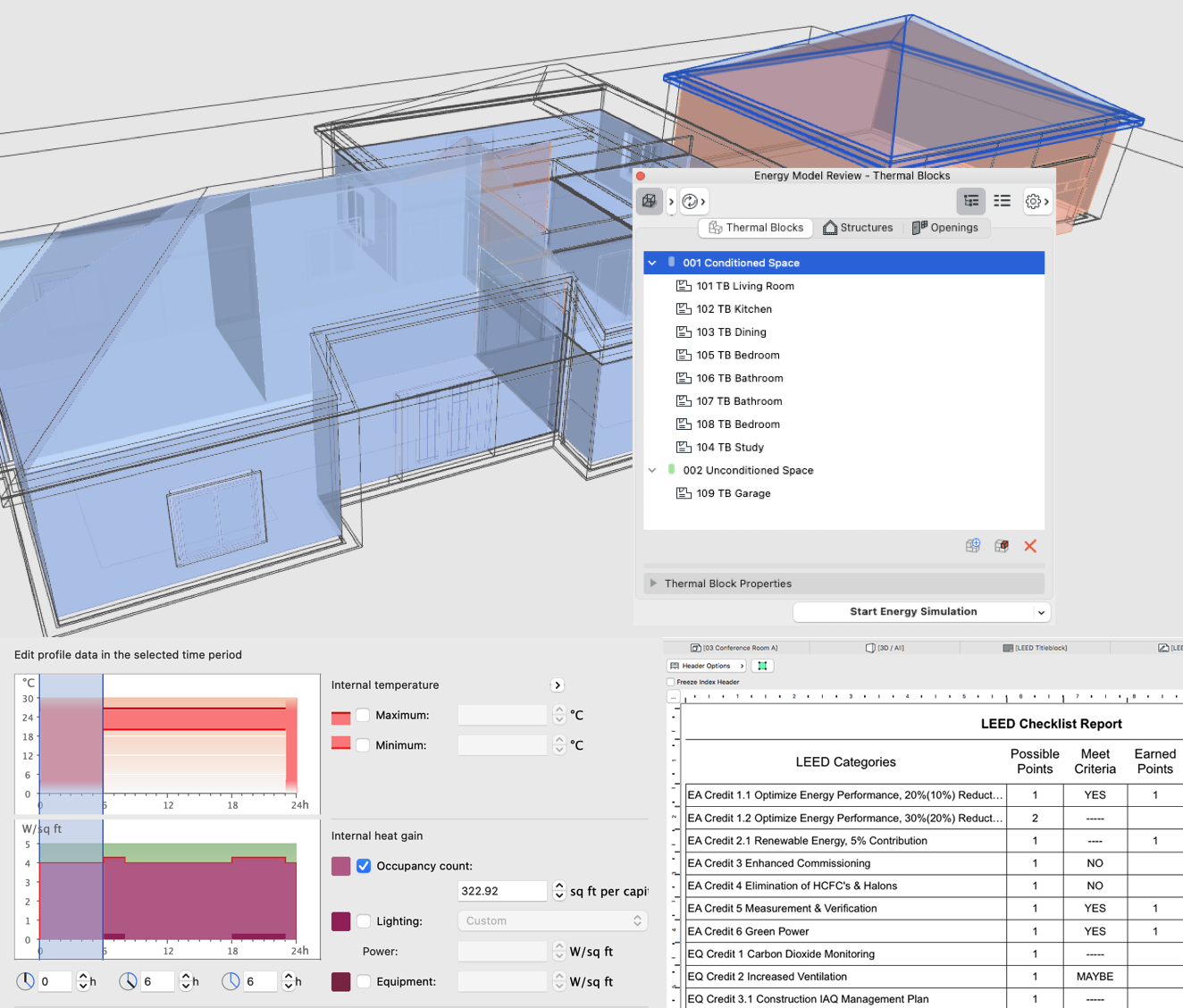Image resolution: width=1183 pixels, height=1008 pixels.
Task: Click the arrow button beside Internal temperature
Action: (x=558, y=685)
